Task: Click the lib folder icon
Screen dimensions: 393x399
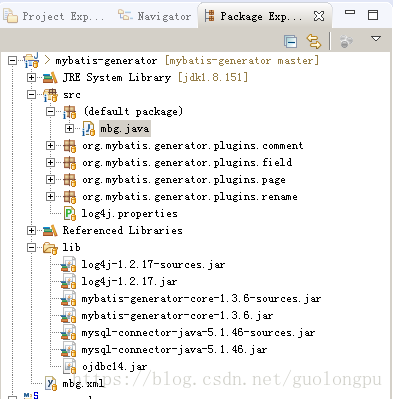Action: (x=50, y=248)
